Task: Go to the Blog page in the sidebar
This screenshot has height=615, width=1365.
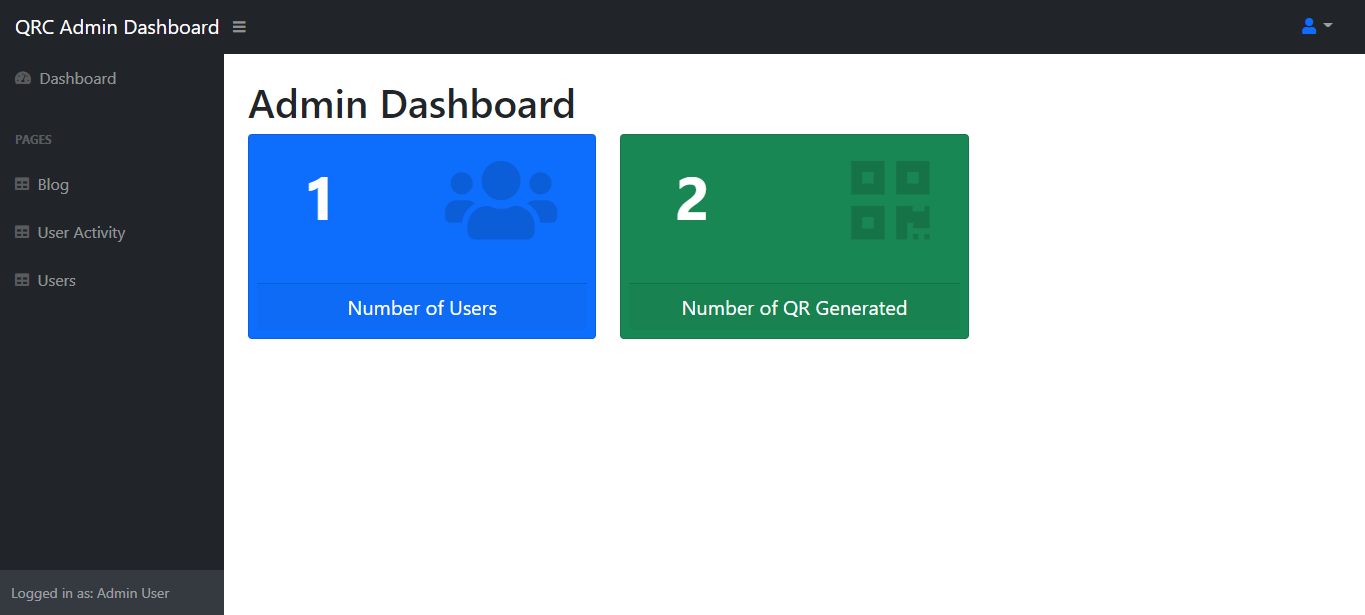Action: (53, 185)
